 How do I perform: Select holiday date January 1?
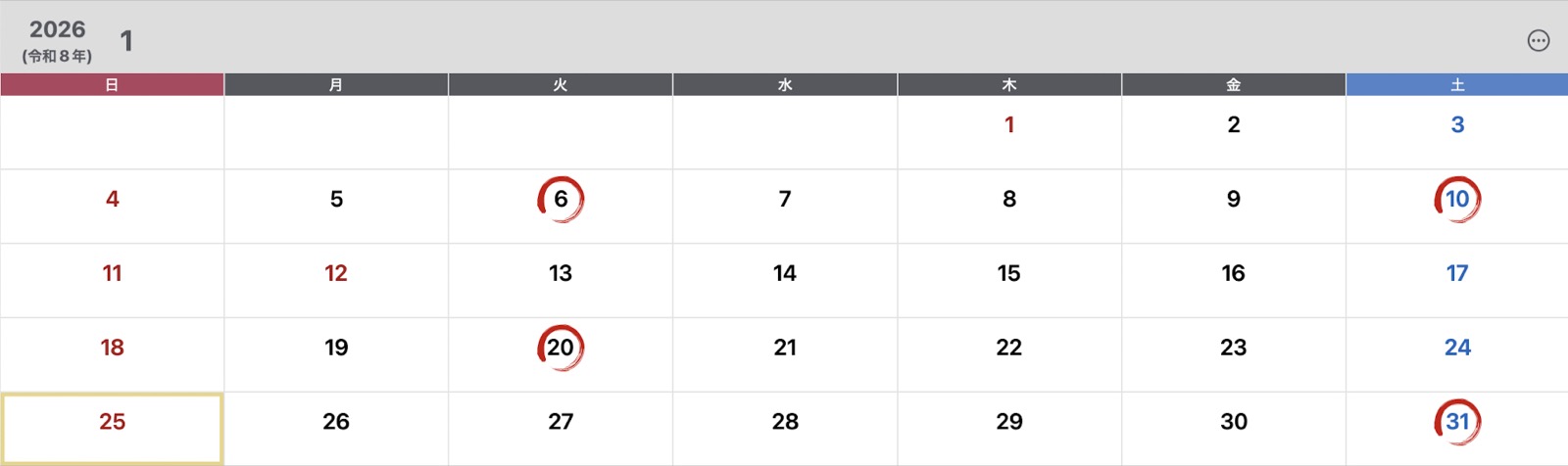coord(1009,125)
